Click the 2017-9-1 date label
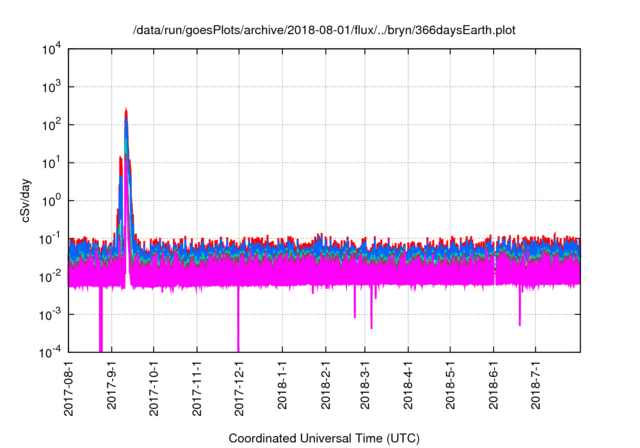Viewport: 640px width, 448px height. (111, 385)
